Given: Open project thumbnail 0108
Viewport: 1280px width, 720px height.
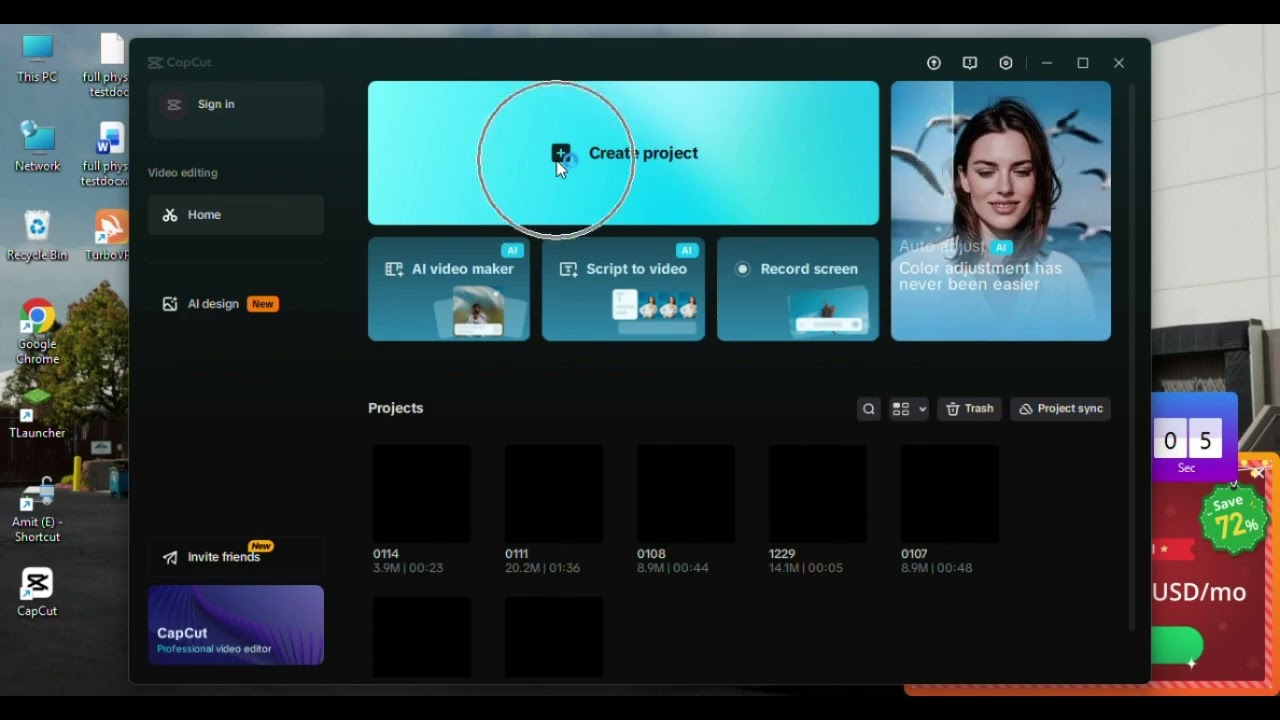Looking at the screenshot, I should pyautogui.click(x=686, y=494).
